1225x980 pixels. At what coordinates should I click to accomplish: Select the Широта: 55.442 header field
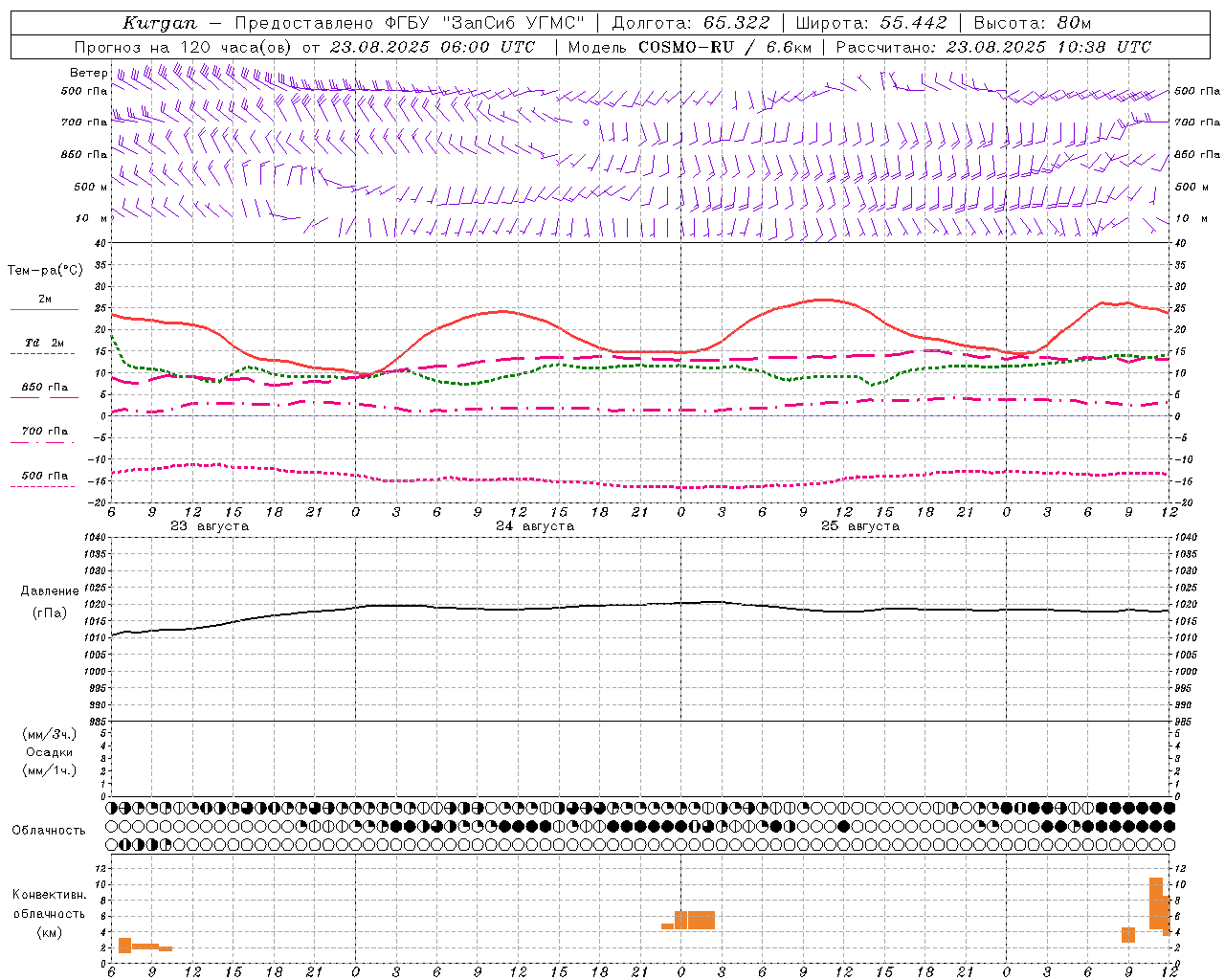pyautogui.click(x=871, y=23)
